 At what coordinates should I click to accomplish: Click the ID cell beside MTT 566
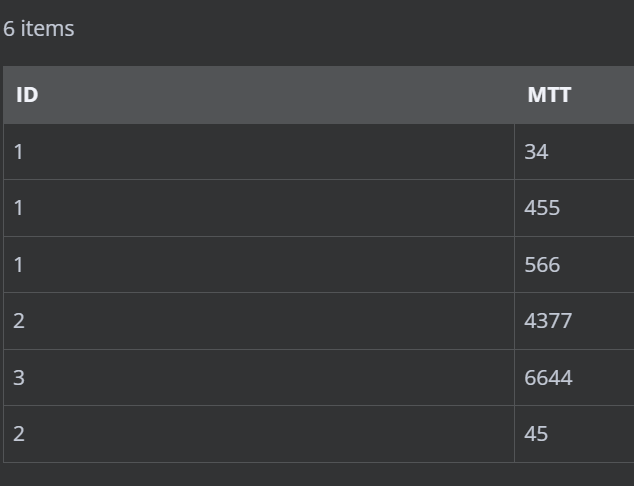coord(259,264)
